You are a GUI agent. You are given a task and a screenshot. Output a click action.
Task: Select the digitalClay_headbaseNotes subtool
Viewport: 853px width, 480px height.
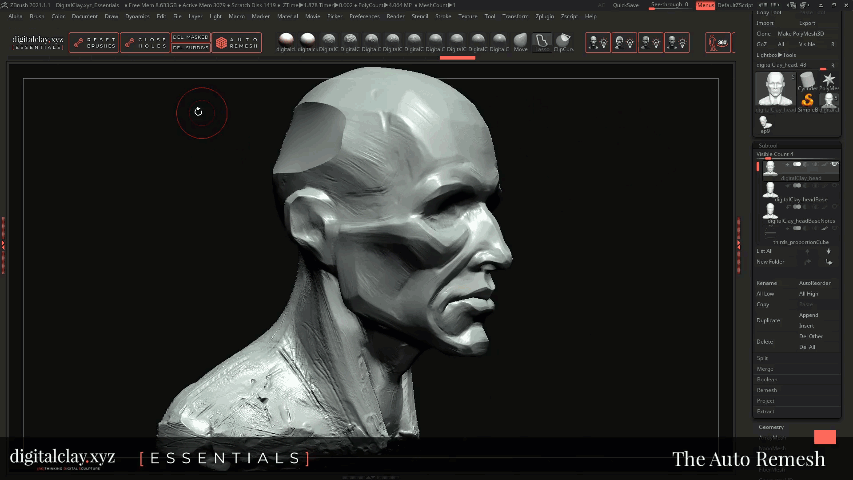point(800,213)
